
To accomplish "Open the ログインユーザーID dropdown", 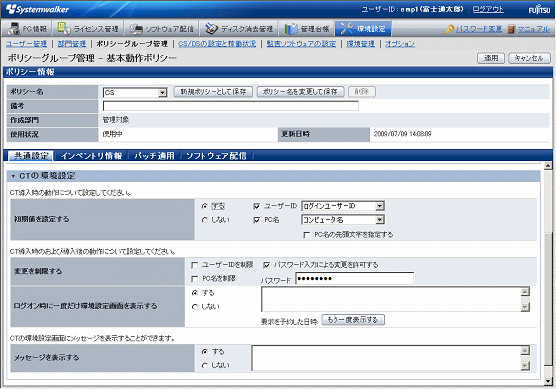I will click(343, 206).
